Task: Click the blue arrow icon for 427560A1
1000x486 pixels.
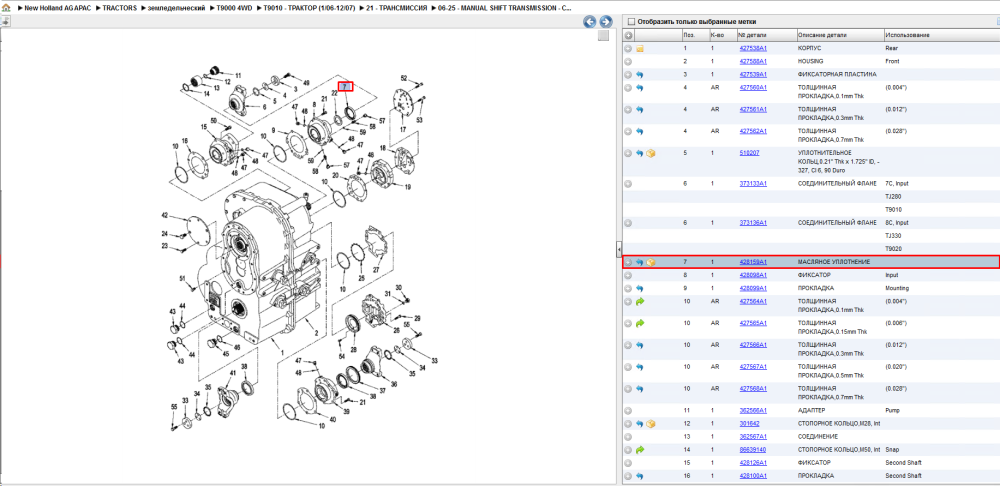Action: click(640, 87)
